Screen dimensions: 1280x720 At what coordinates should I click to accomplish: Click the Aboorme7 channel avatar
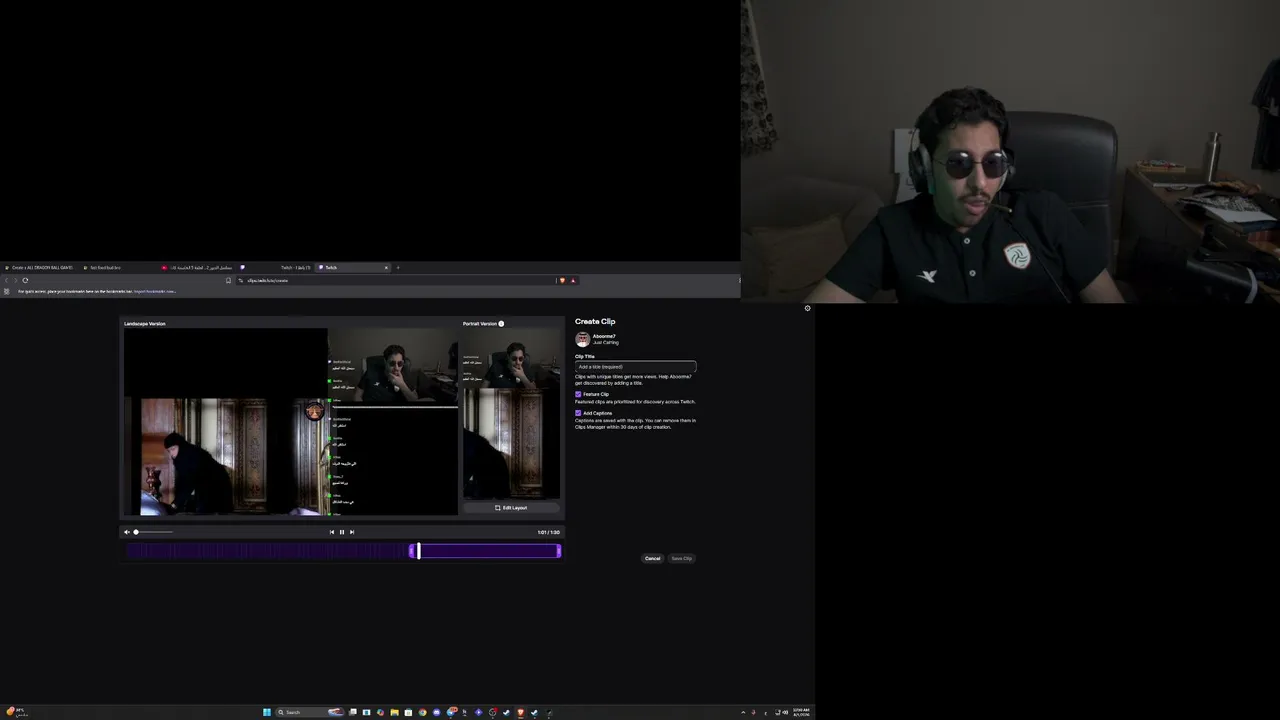pos(582,339)
